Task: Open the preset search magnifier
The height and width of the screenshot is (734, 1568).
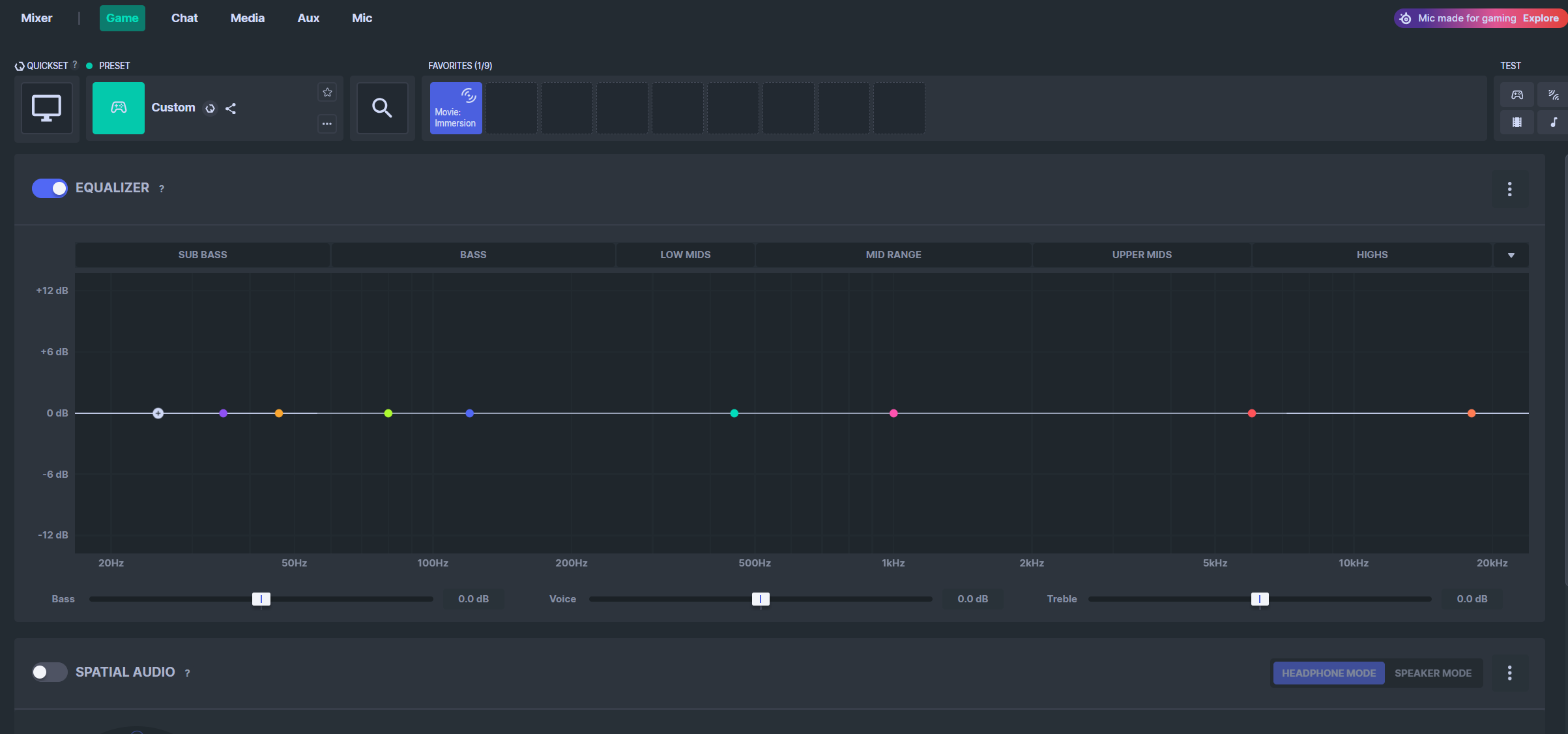Action: point(383,108)
